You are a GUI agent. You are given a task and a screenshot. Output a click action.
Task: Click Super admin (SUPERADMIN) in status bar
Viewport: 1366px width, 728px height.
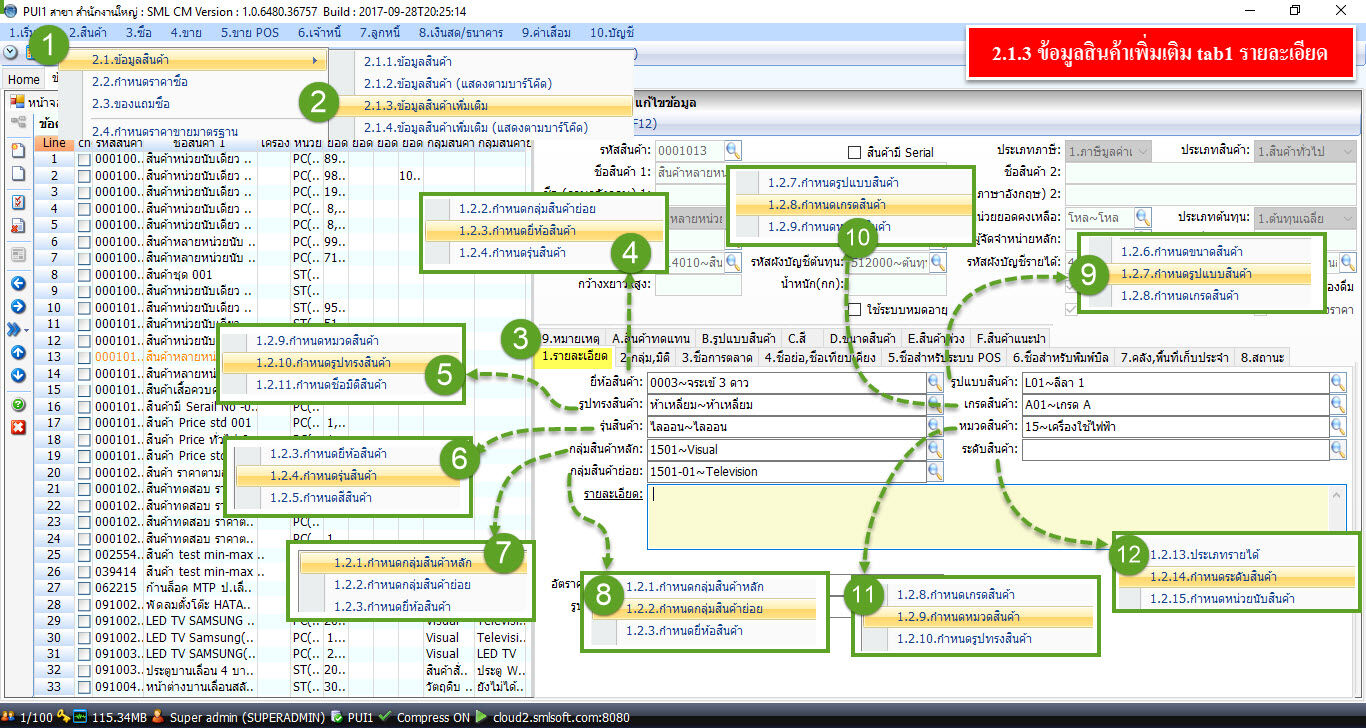[x=248, y=717]
